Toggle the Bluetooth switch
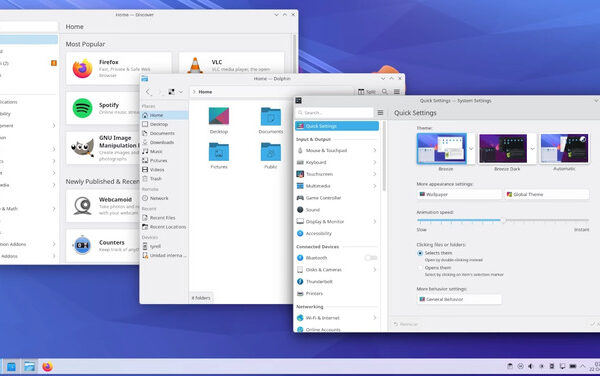The width and height of the screenshot is (600, 376). click(x=371, y=258)
